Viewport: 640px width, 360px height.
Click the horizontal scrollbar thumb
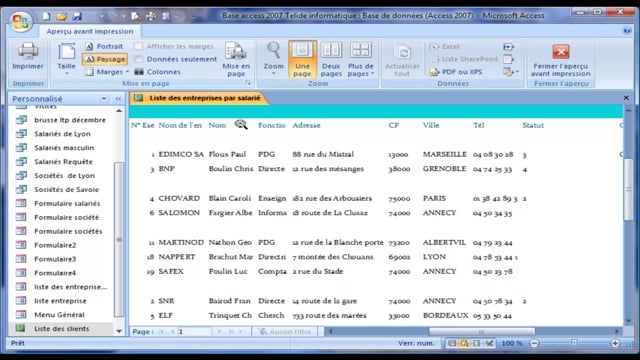(x=482, y=331)
